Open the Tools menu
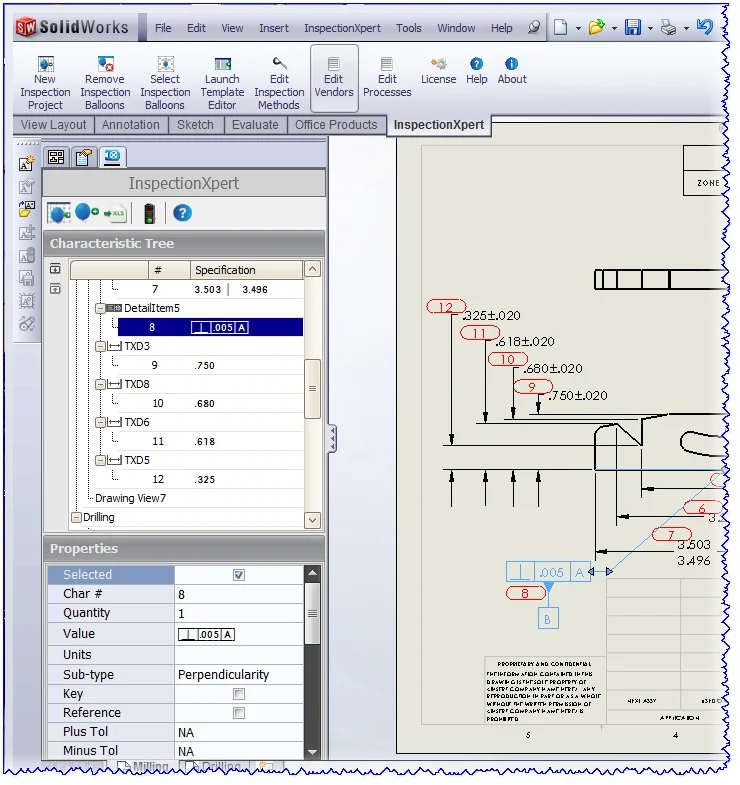 coord(408,28)
